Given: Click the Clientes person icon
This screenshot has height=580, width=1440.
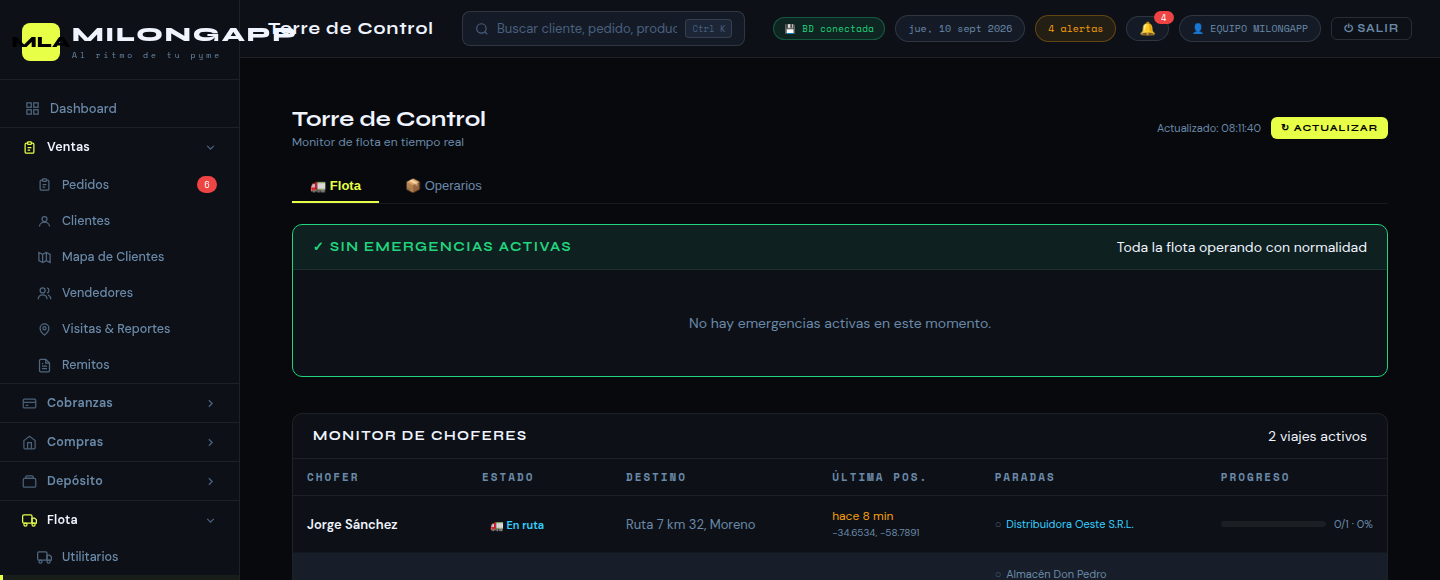Looking at the screenshot, I should click(44, 221).
